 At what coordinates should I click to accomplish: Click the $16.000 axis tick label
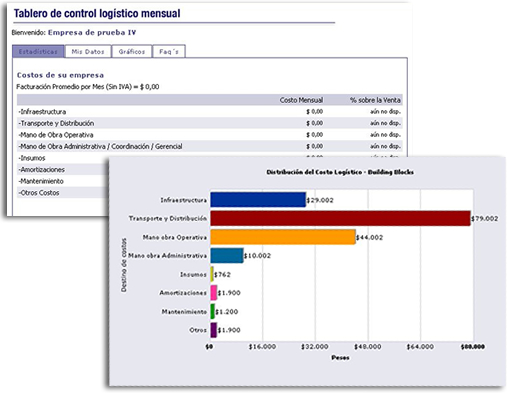[262, 347]
